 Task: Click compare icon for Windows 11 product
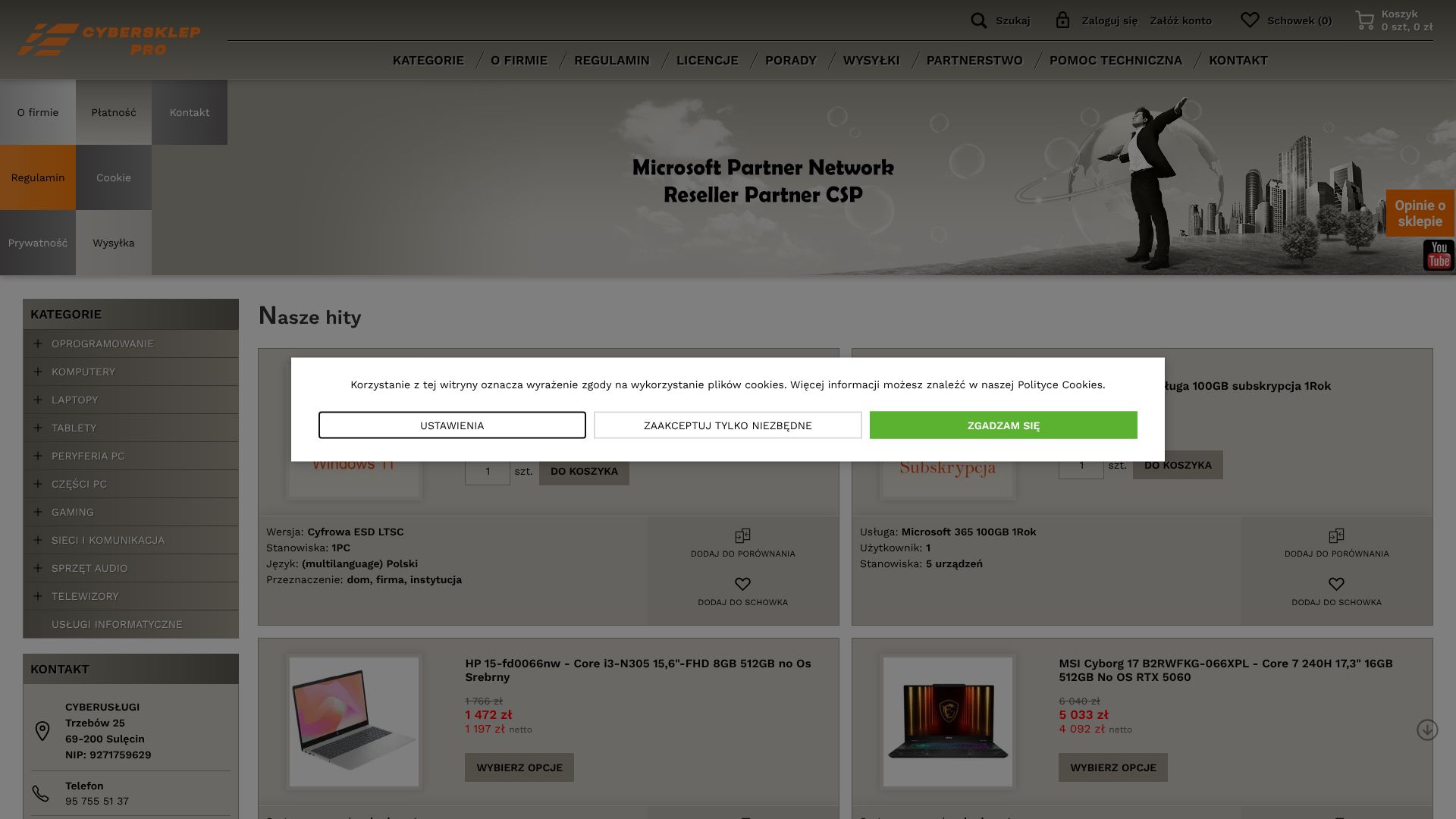[x=742, y=536]
